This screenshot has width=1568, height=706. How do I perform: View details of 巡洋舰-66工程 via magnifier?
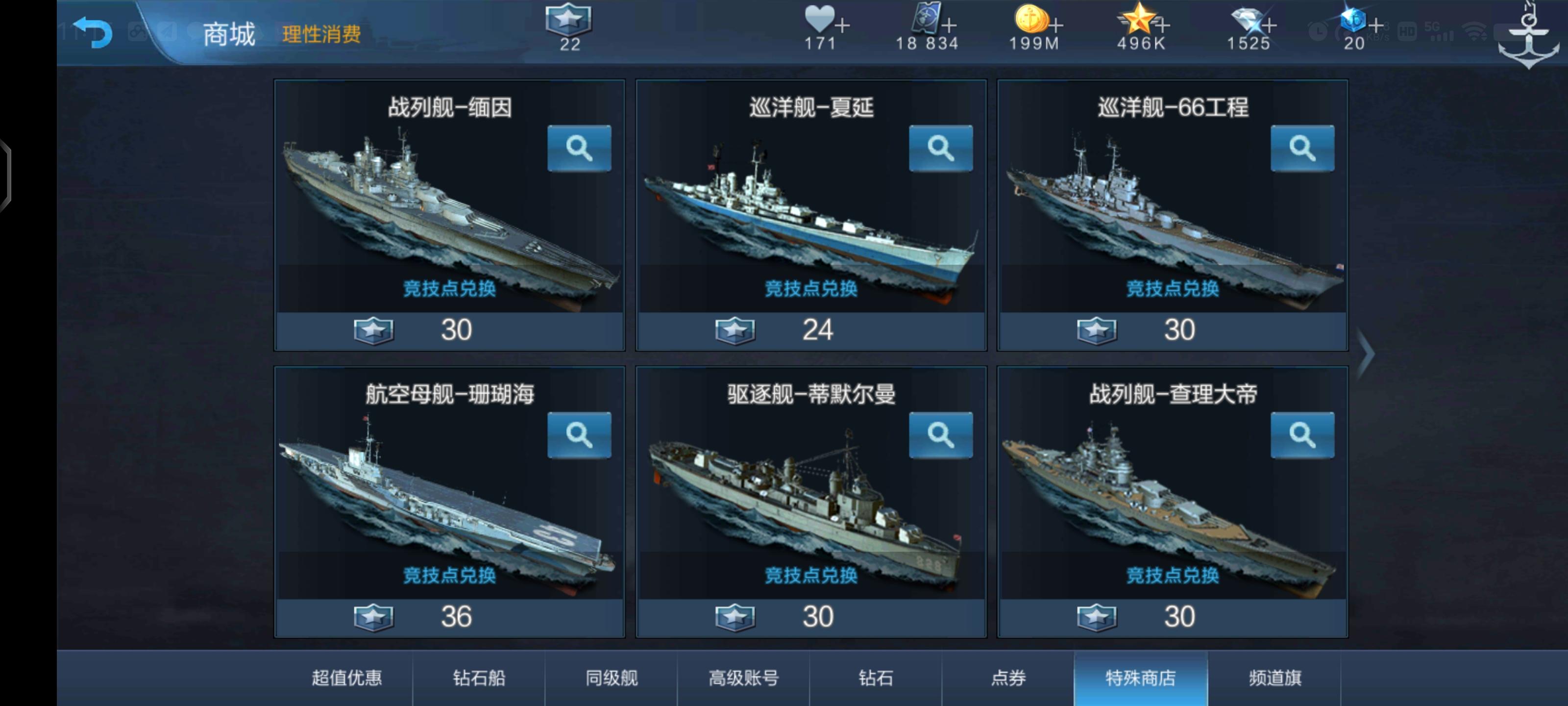coord(1302,148)
